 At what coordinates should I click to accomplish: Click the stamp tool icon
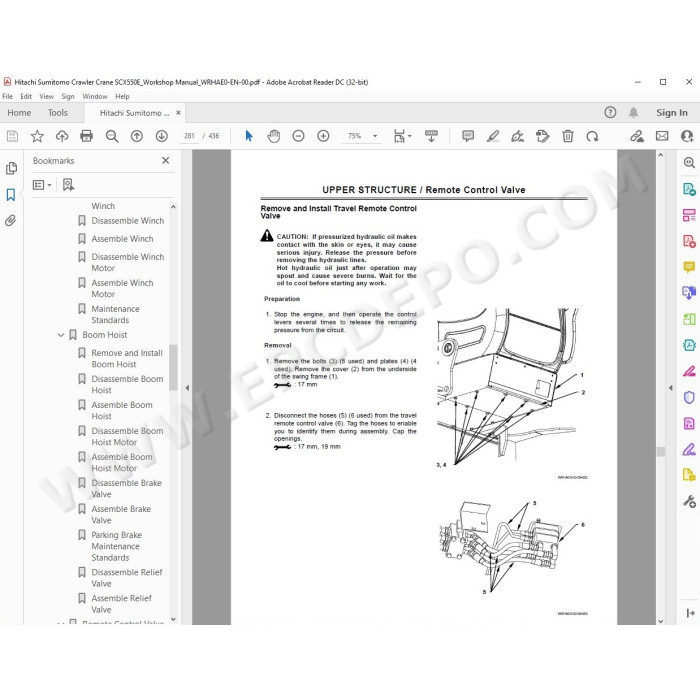[542, 136]
